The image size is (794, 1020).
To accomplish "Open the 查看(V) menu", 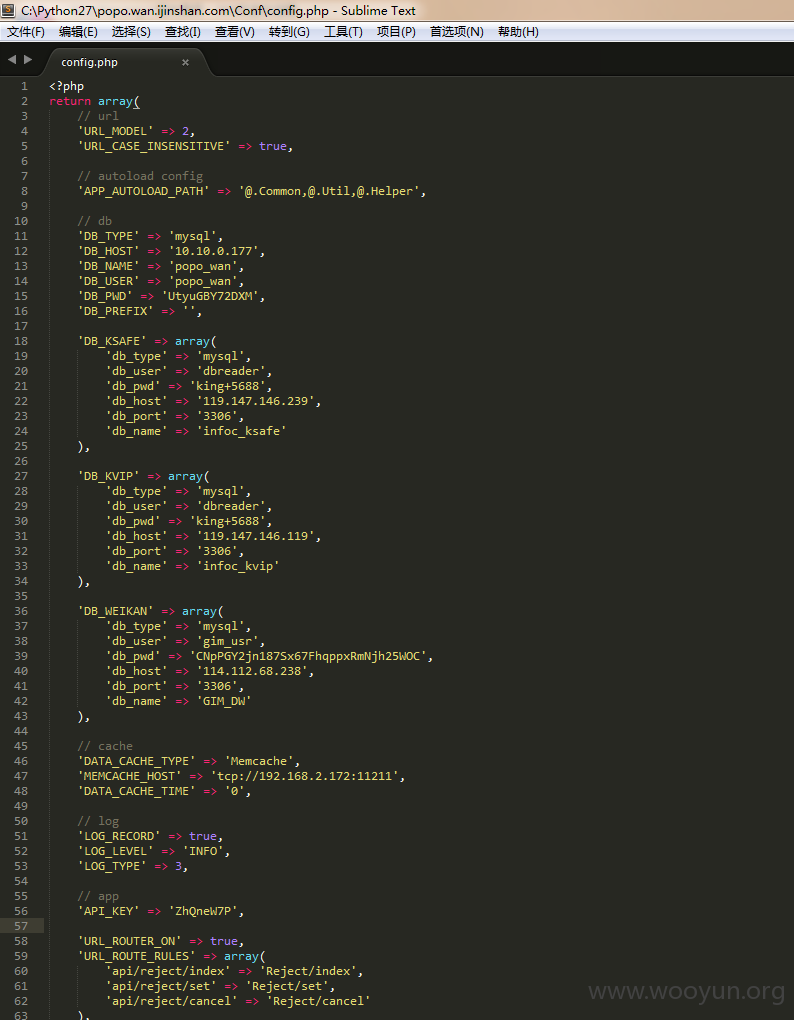I will tap(235, 32).
